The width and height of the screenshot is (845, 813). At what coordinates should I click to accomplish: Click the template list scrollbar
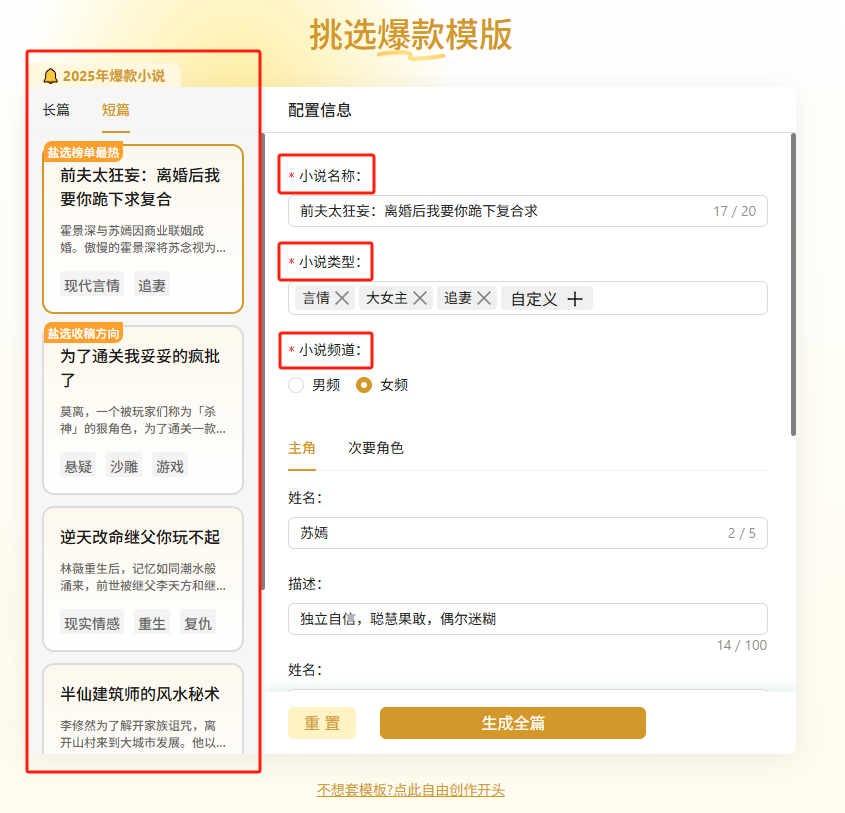point(263,361)
